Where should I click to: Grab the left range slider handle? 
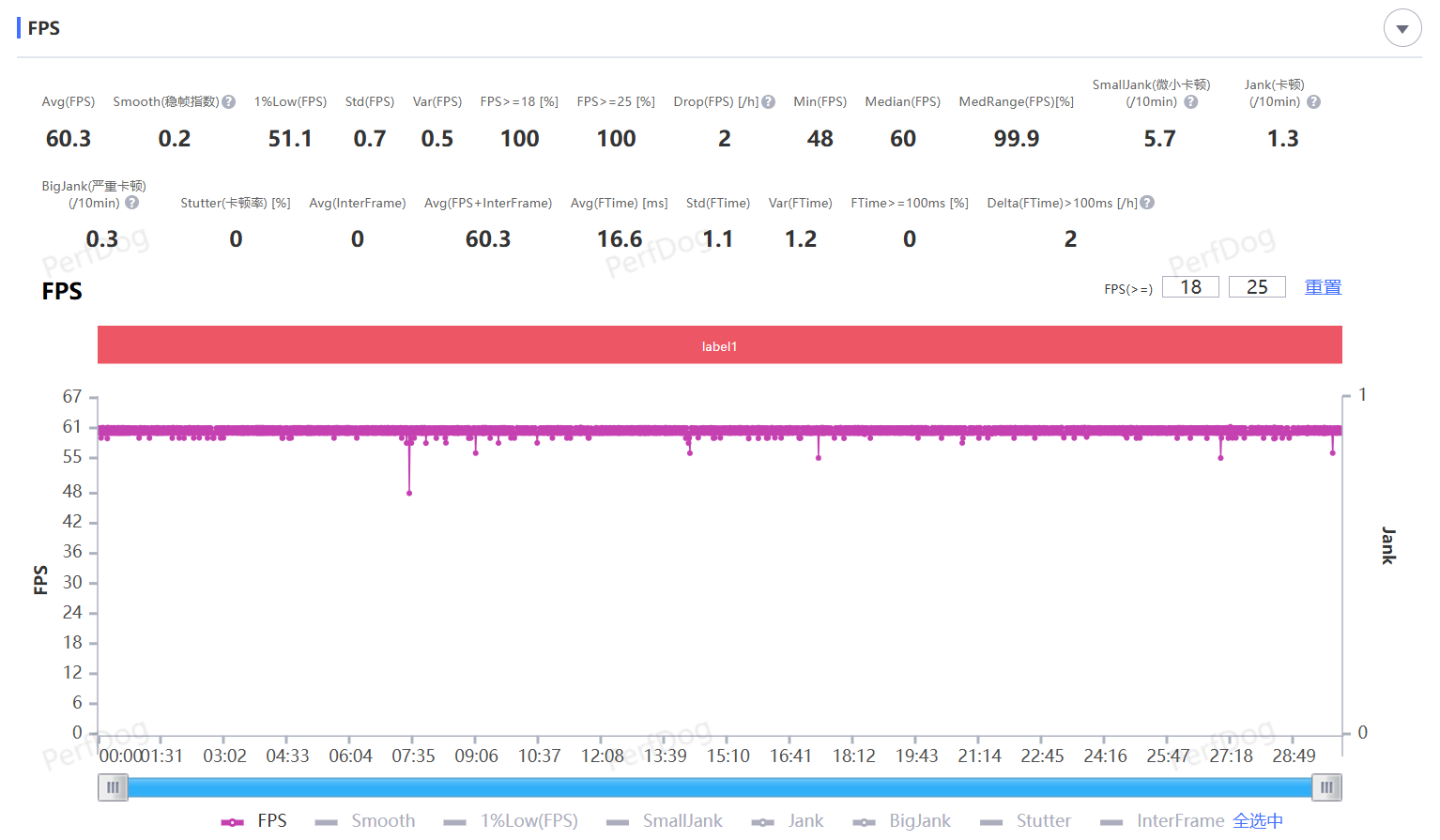tap(113, 787)
